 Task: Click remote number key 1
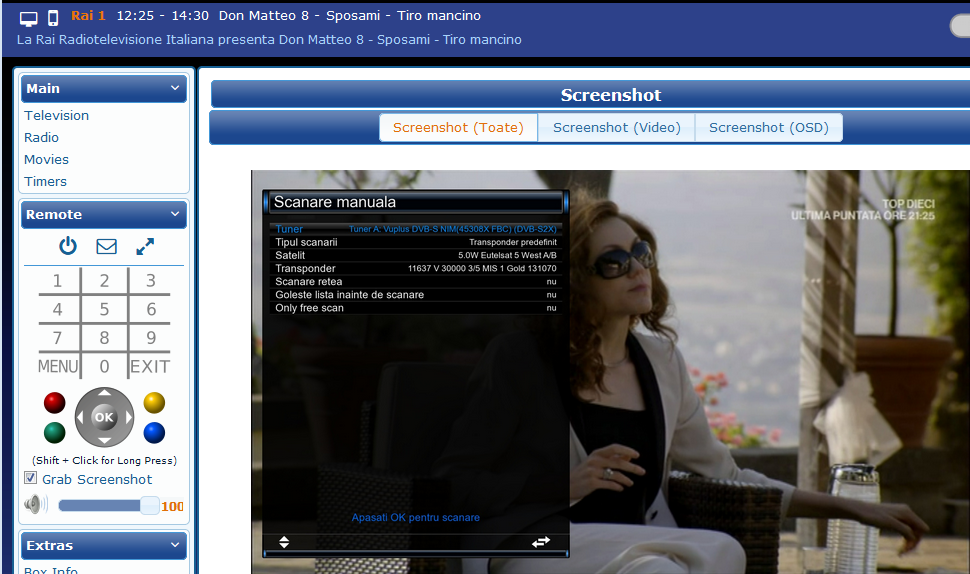pos(58,281)
